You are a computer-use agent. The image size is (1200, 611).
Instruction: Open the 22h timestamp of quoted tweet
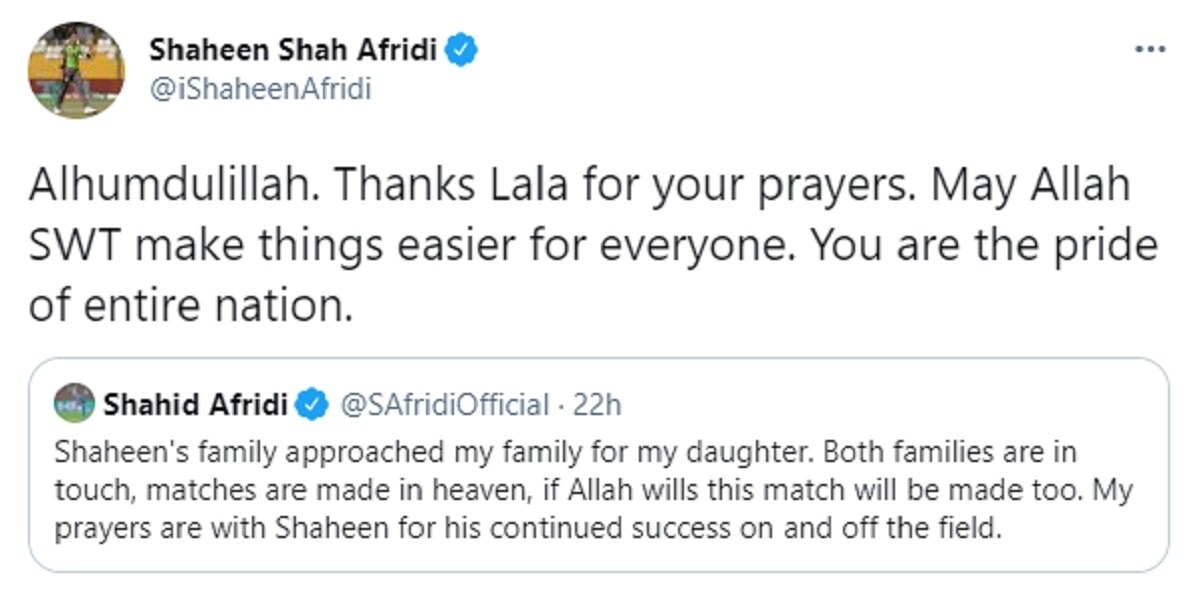pyautogui.click(x=599, y=405)
